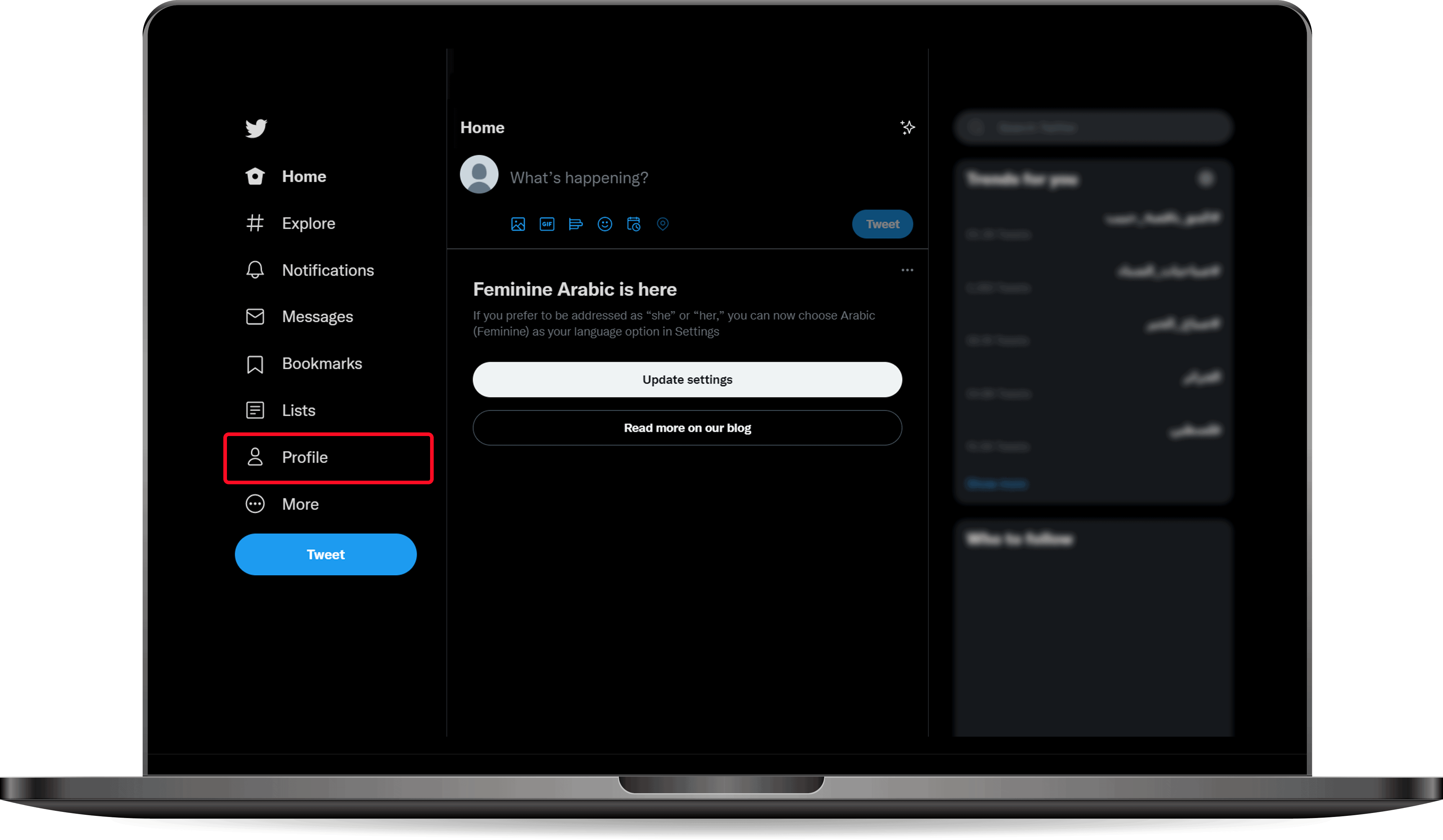The height and width of the screenshot is (840, 1443).
Task: Open Bookmarks collection
Action: 321,363
